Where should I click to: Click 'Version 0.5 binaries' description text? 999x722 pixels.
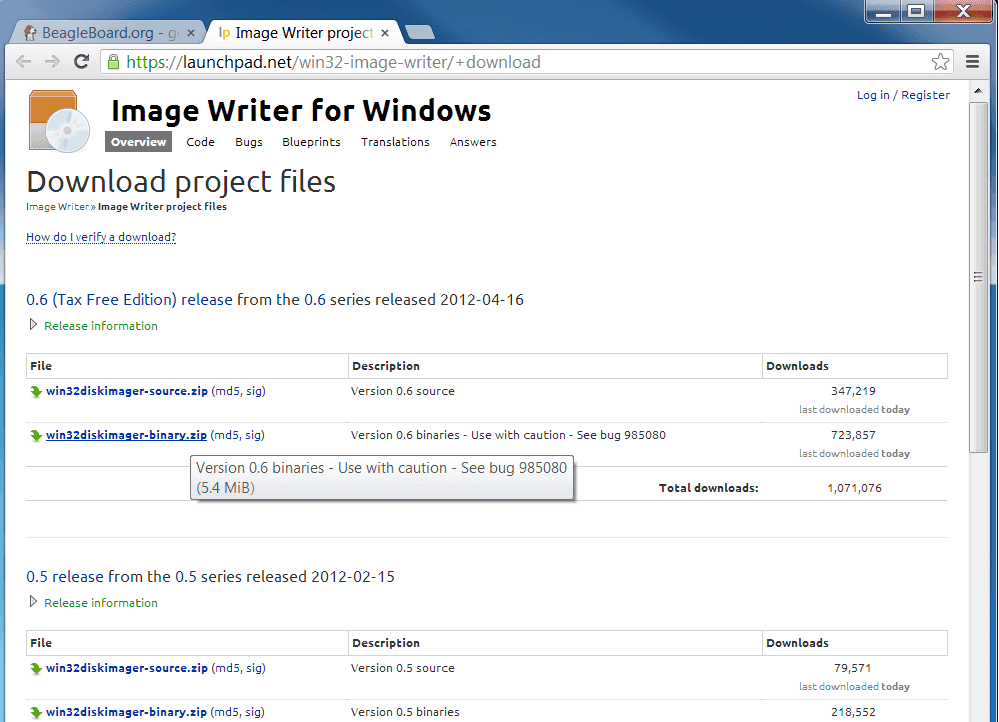click(405, 712)
